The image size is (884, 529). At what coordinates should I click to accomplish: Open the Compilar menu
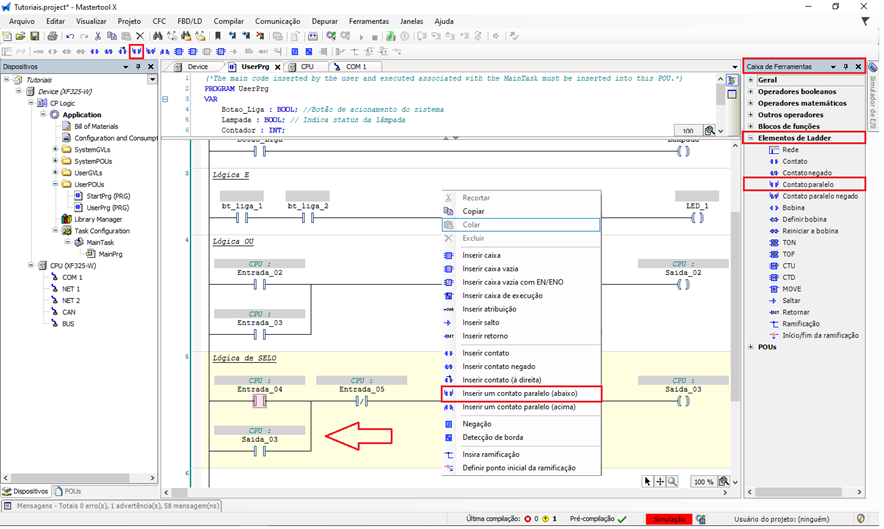(228, 20)
